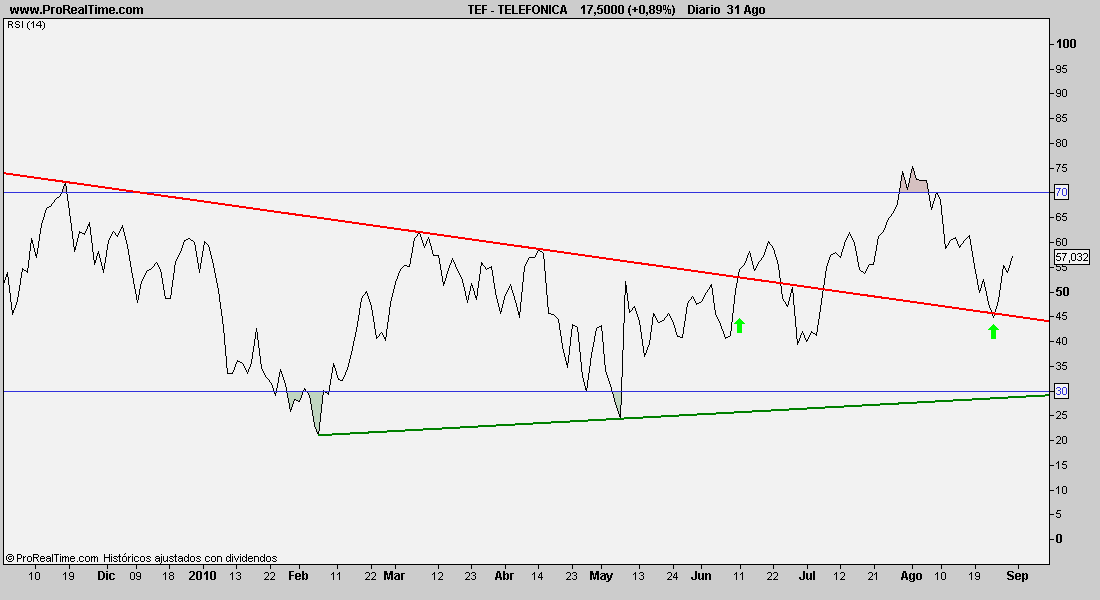Click the Sep month label on the time axis

coord(1017,575)
